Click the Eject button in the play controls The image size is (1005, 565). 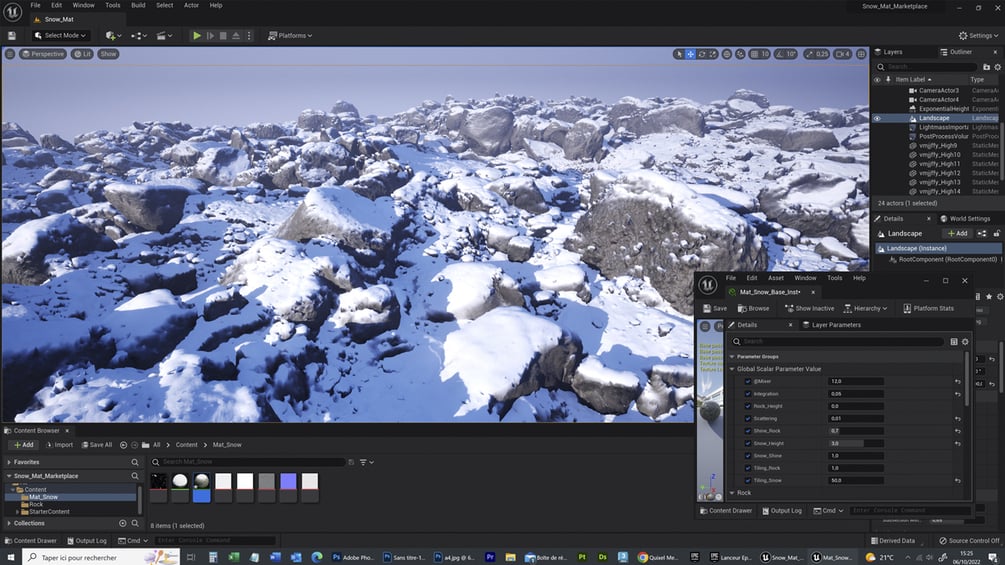pos(236,36)
